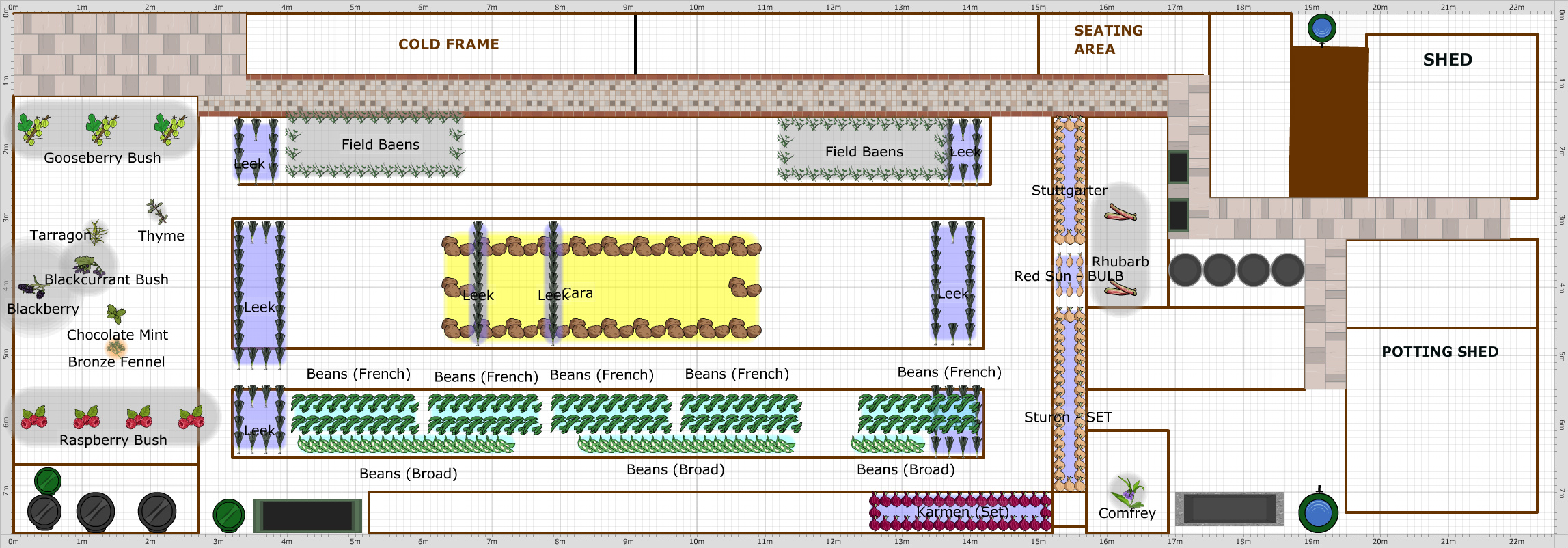Click the yellow Cara potato patch
This screenshot has height=548, width=1568.
point(601,287)
